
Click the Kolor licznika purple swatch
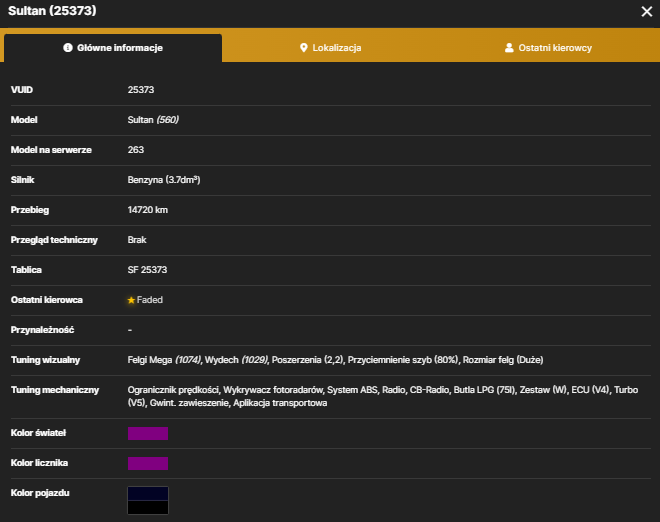[x=148, y=463]
